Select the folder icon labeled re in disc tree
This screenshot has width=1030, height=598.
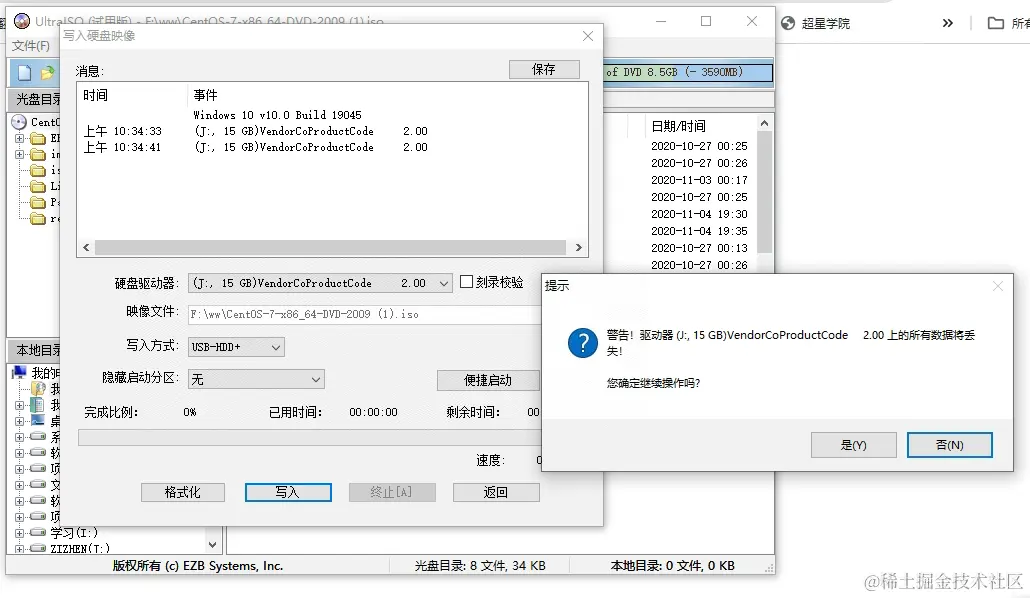click(38, 218)
